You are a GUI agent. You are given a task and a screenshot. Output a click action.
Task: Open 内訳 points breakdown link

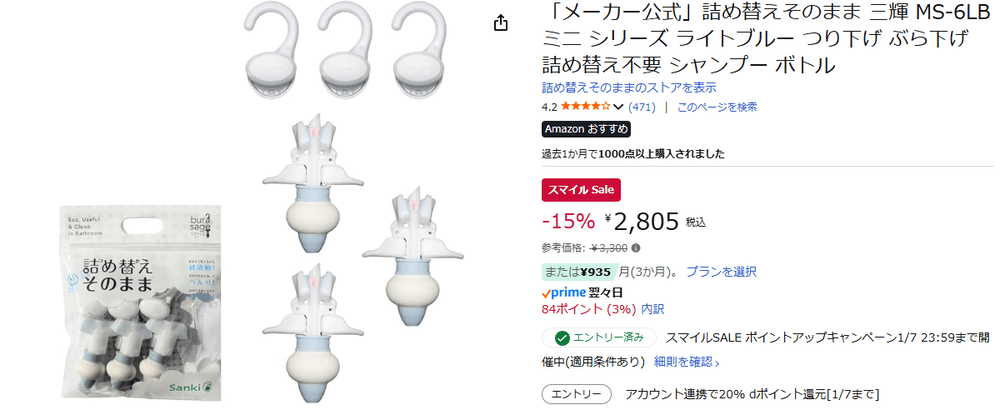pyautogui.click(x=652, y=309)
